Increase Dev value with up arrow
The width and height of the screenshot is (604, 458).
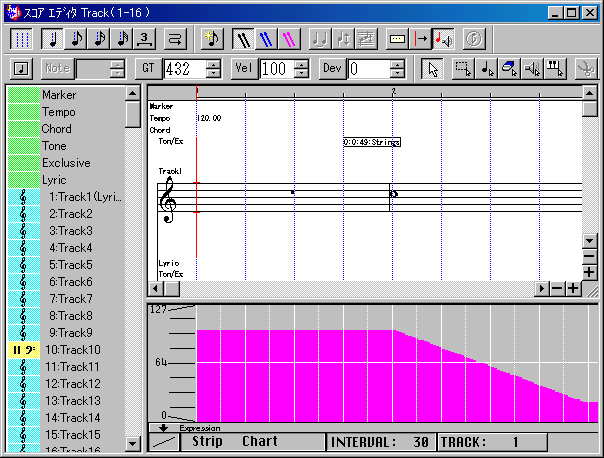tap(397, 64)
